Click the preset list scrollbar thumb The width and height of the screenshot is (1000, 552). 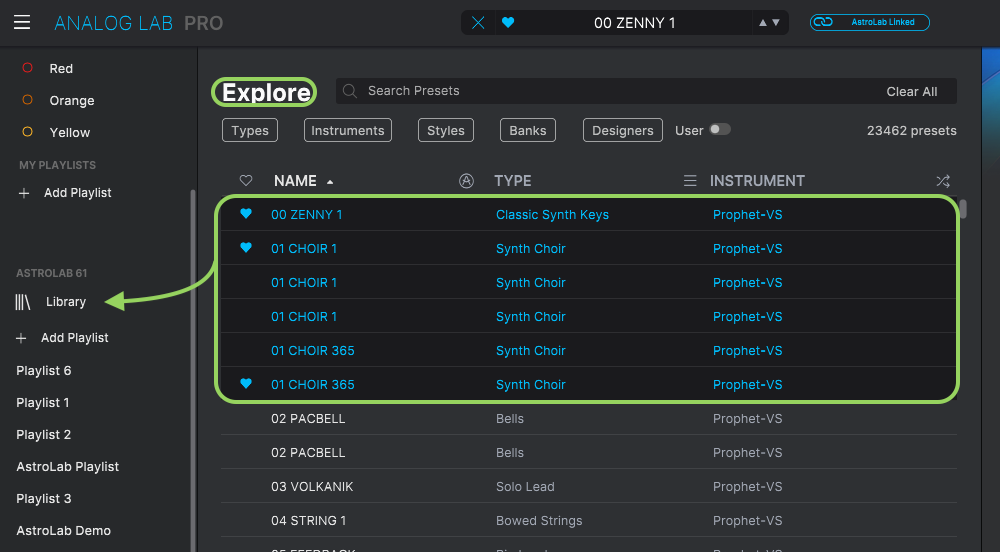963,208
